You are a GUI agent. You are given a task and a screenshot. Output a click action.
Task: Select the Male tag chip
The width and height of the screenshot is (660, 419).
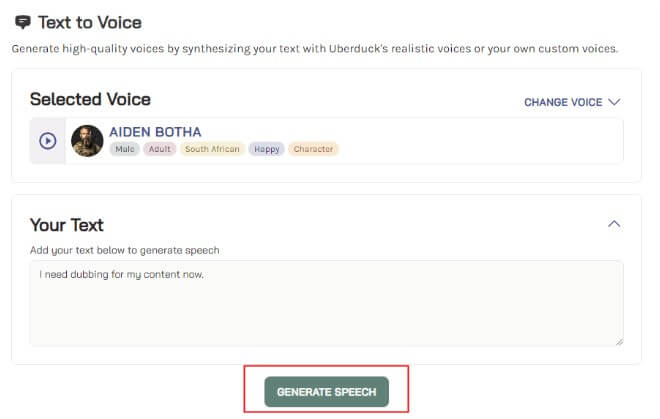click(125, 149)
